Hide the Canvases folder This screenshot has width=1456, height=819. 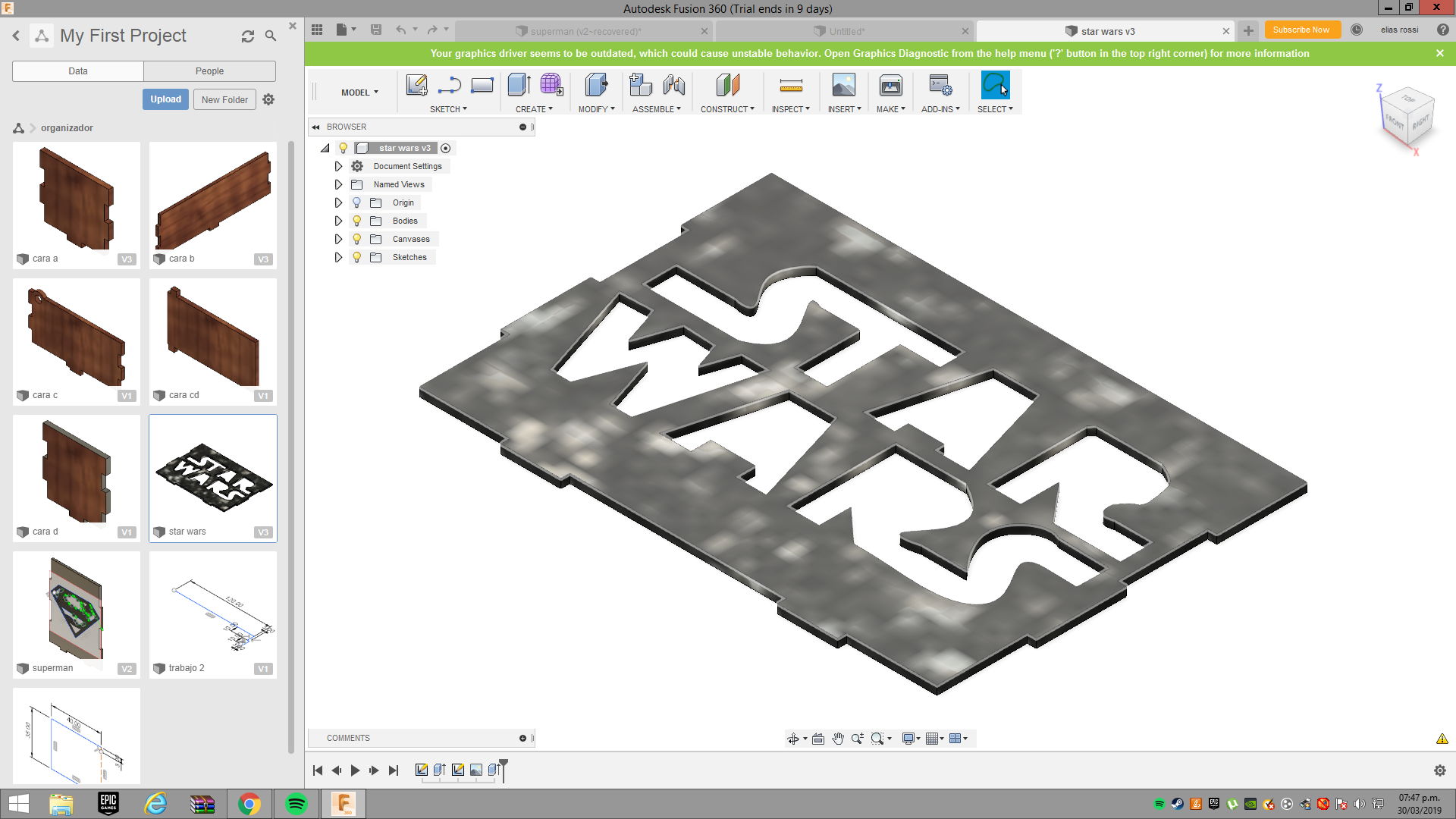357,239
